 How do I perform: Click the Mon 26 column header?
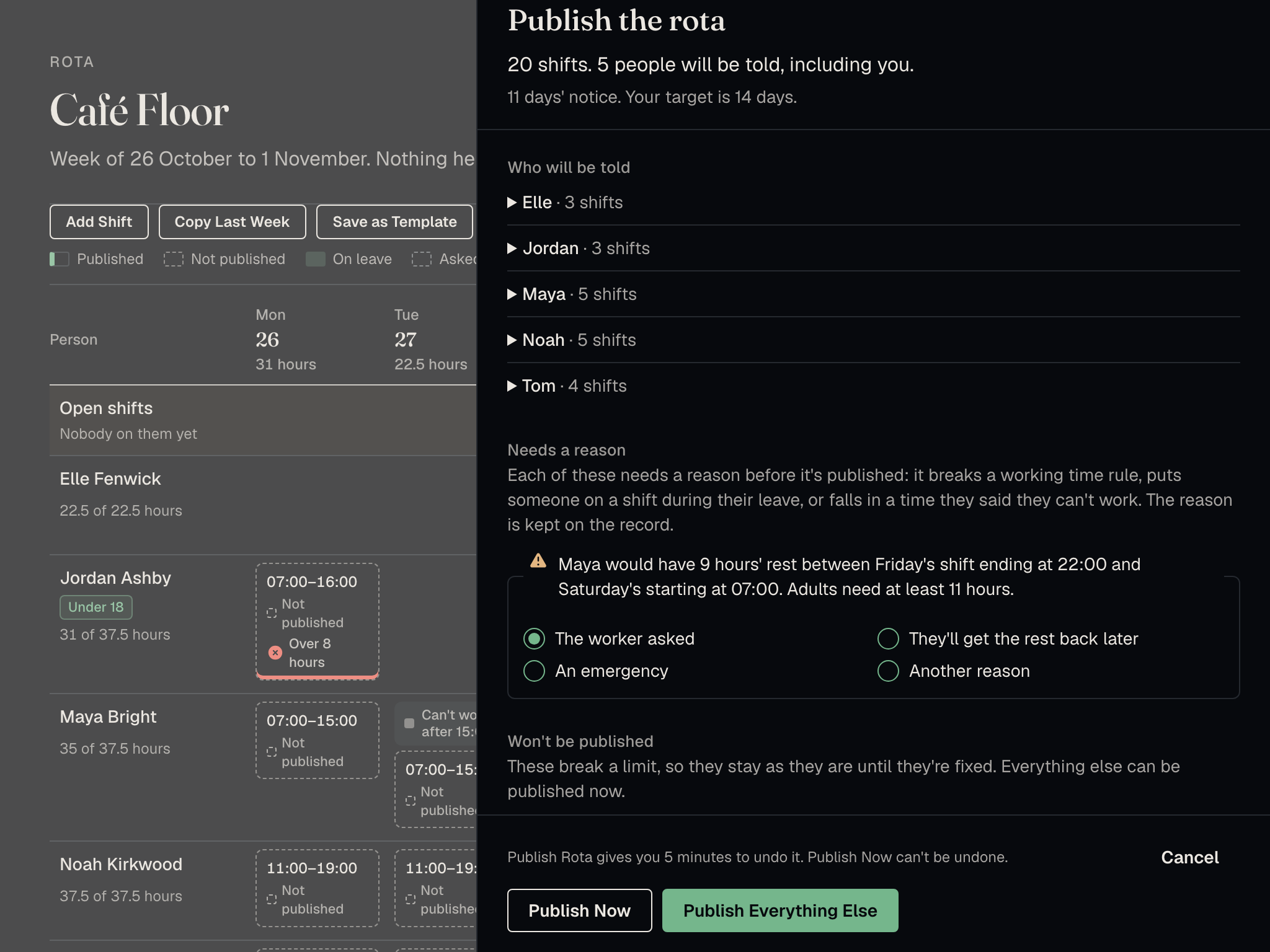tap(286, 340)
